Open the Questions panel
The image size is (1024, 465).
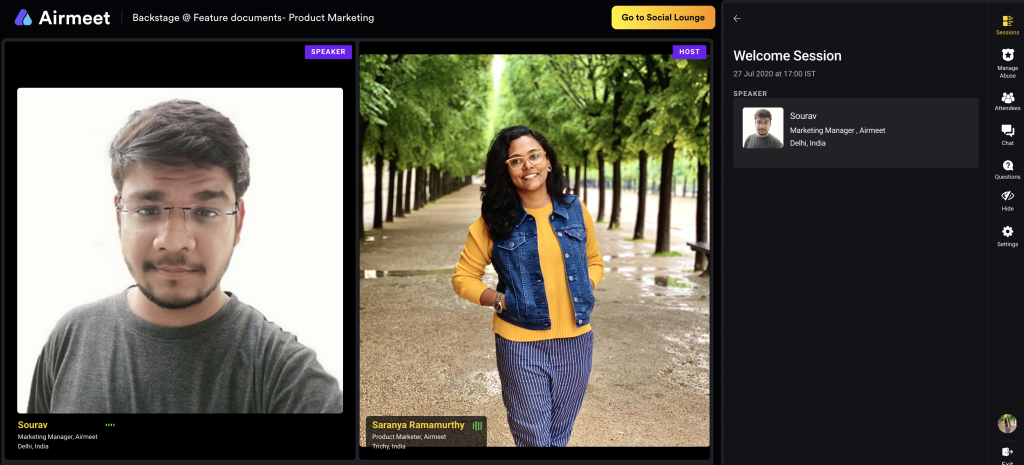pos(1007,168)
